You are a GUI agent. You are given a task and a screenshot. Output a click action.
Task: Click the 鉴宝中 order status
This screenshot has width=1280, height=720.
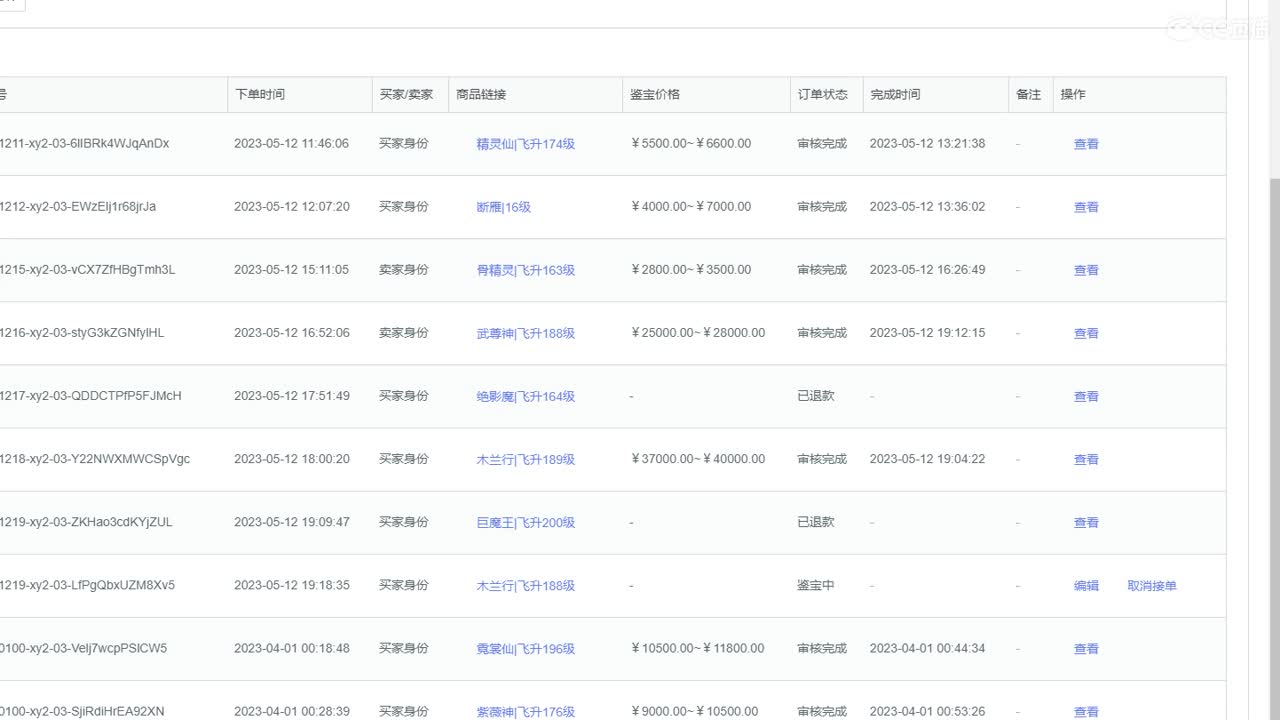point(816,585)
